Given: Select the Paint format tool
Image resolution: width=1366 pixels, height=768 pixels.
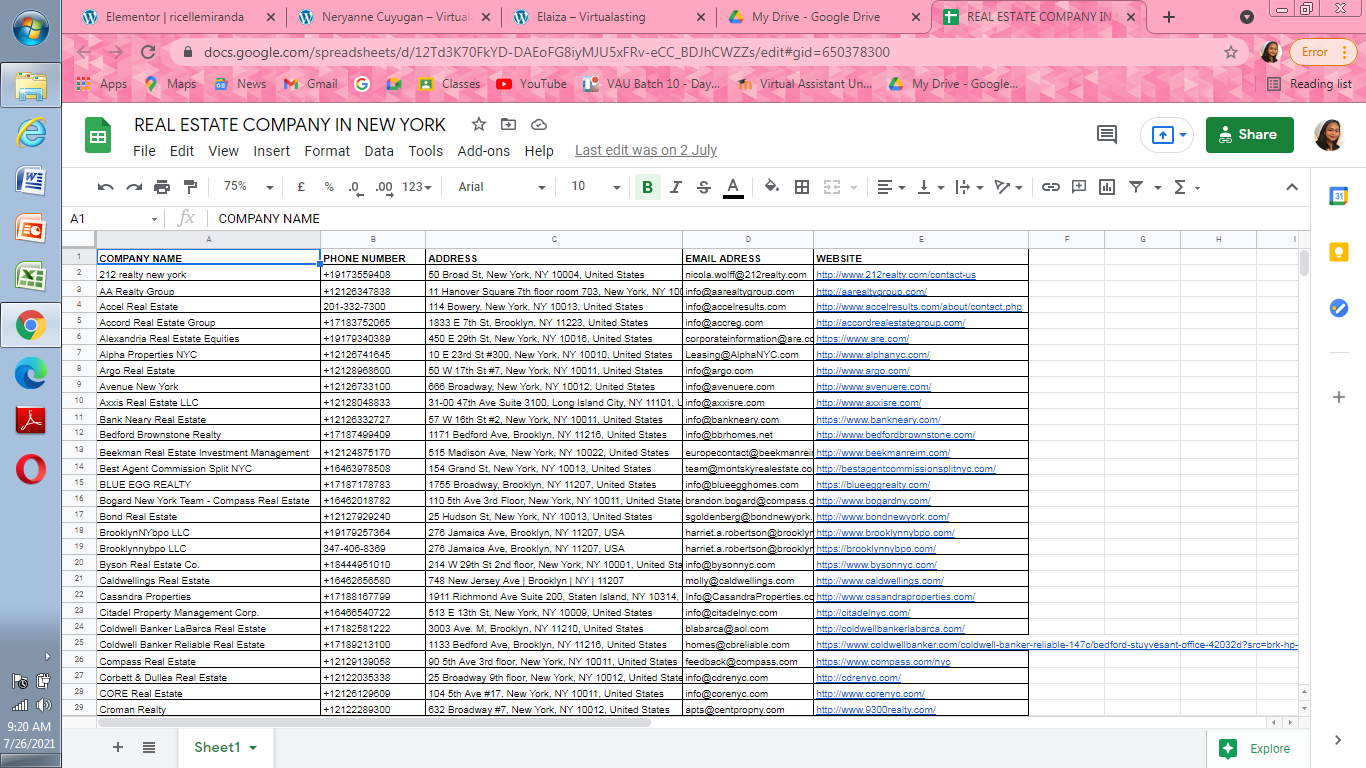Looking at the screenshot, I should tap(190, 187).
